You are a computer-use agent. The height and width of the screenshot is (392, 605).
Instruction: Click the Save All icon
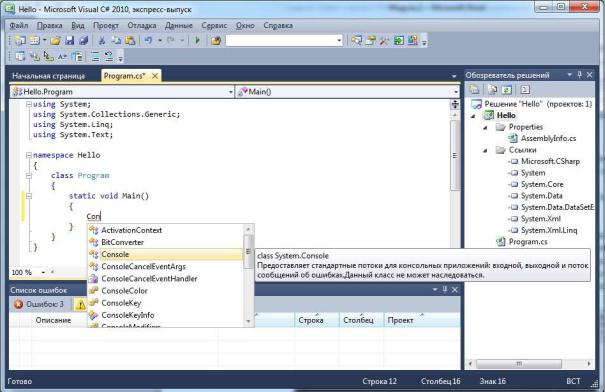pyautogui.click(x=83, y=40)
